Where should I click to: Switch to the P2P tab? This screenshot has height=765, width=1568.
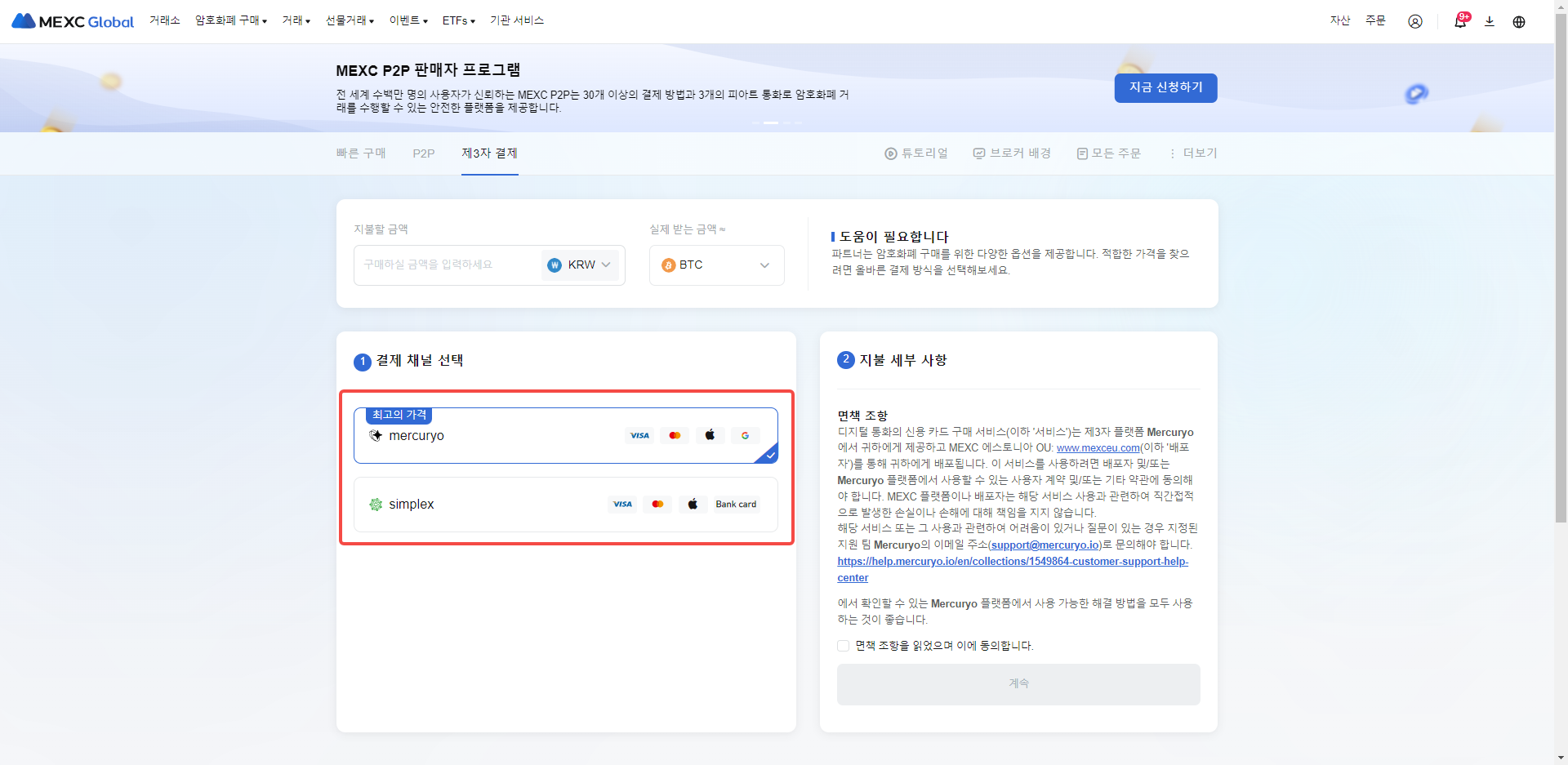423,153
